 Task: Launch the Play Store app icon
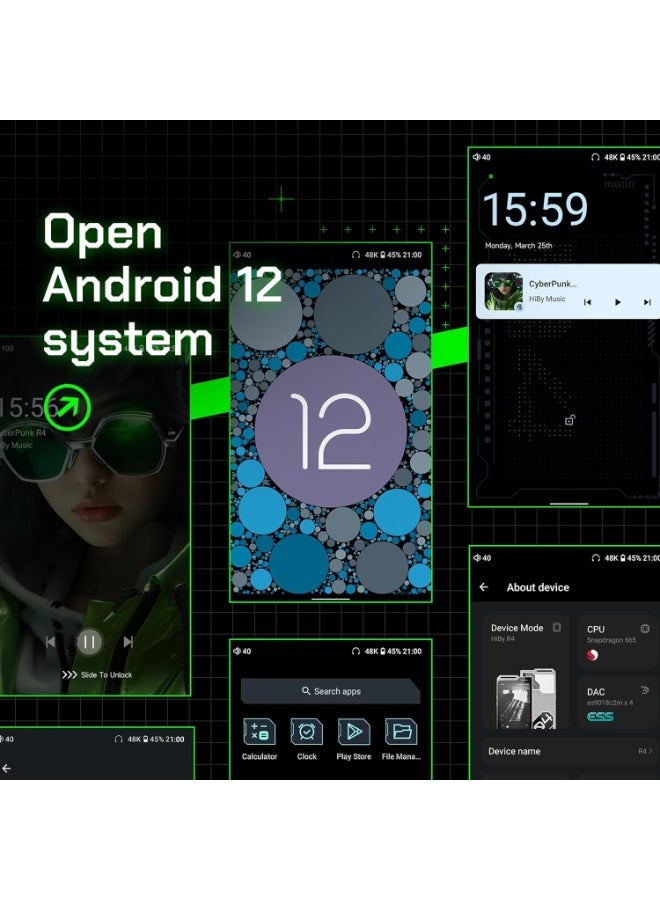pos(354,732)
